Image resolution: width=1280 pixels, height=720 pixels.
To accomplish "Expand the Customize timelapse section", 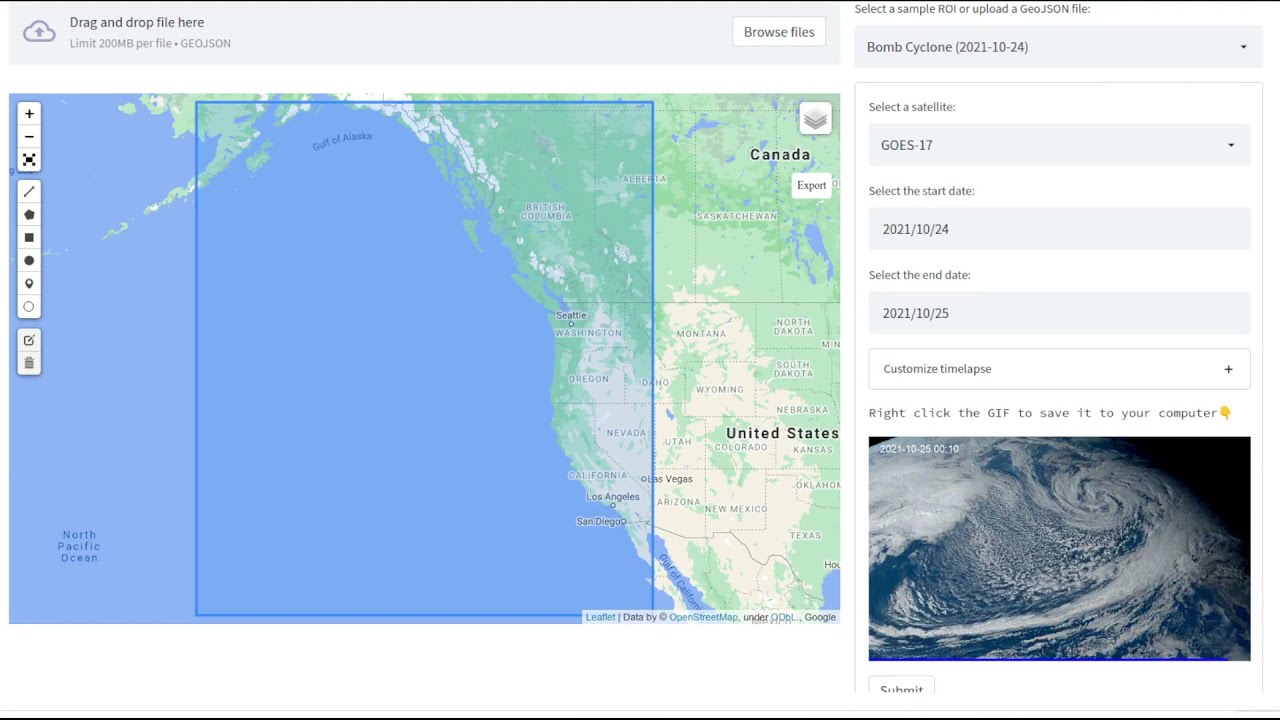I will (1059, 369).
